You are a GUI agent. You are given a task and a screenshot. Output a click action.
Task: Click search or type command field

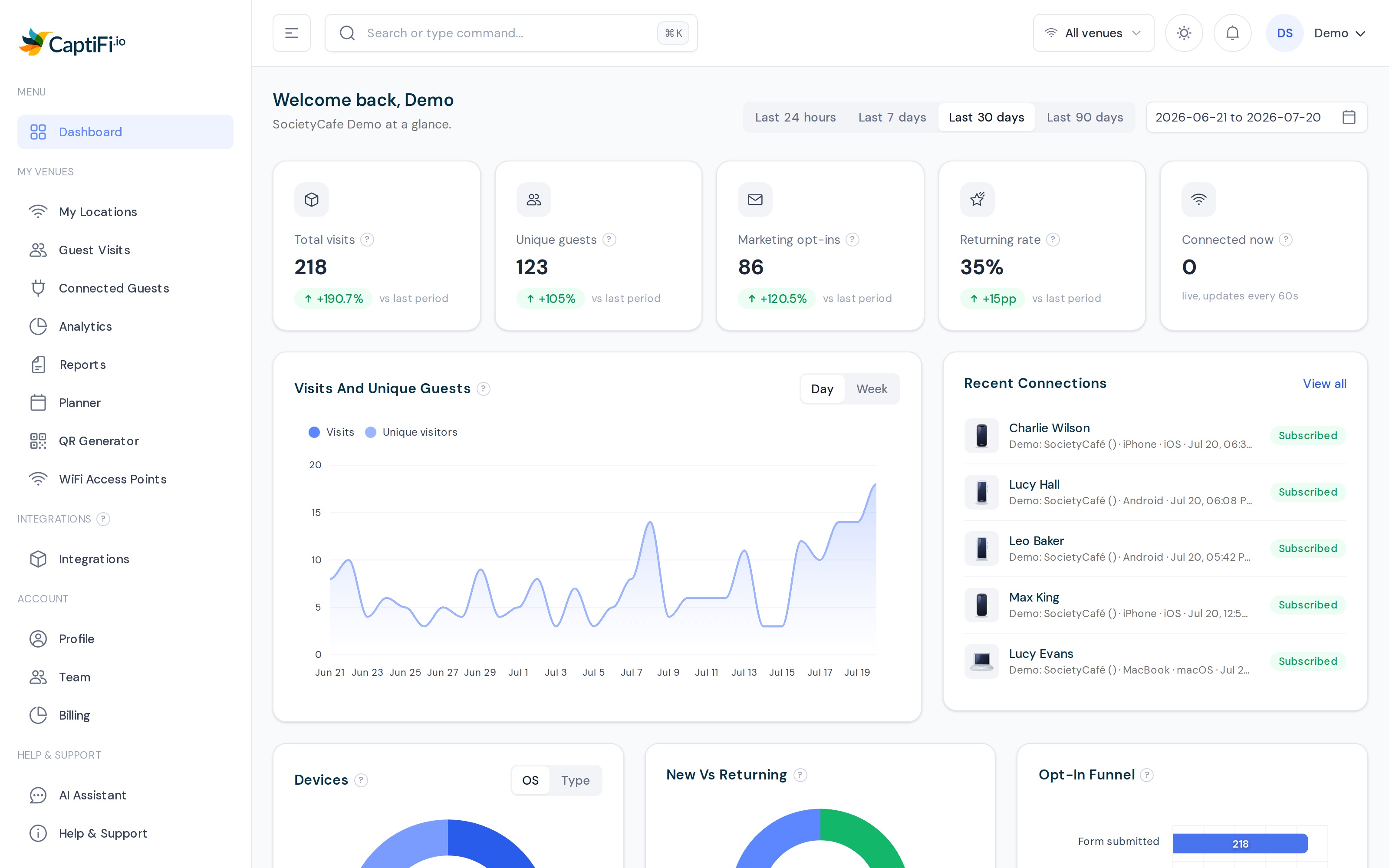pos(511,33)
